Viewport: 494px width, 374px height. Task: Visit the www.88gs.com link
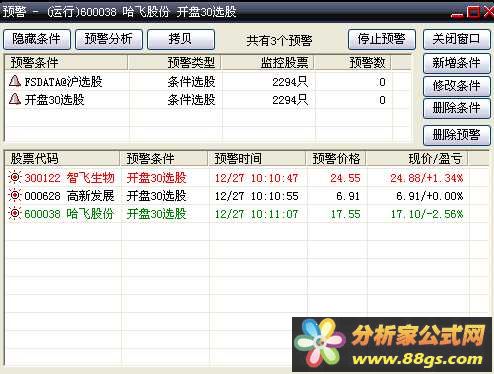pos(417,359)
